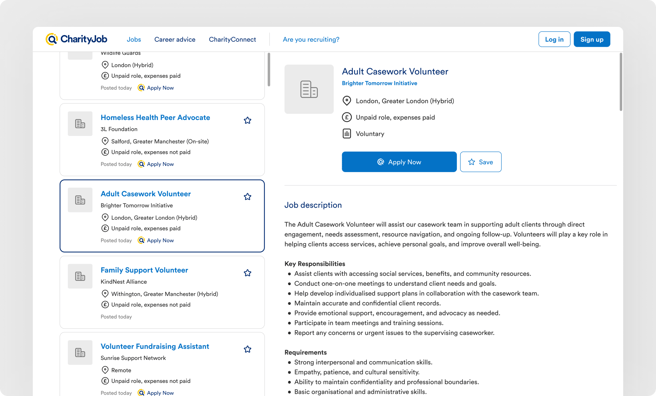Click the Save button in job details
This screenshot has height=396, width=656.
(481, 162)
